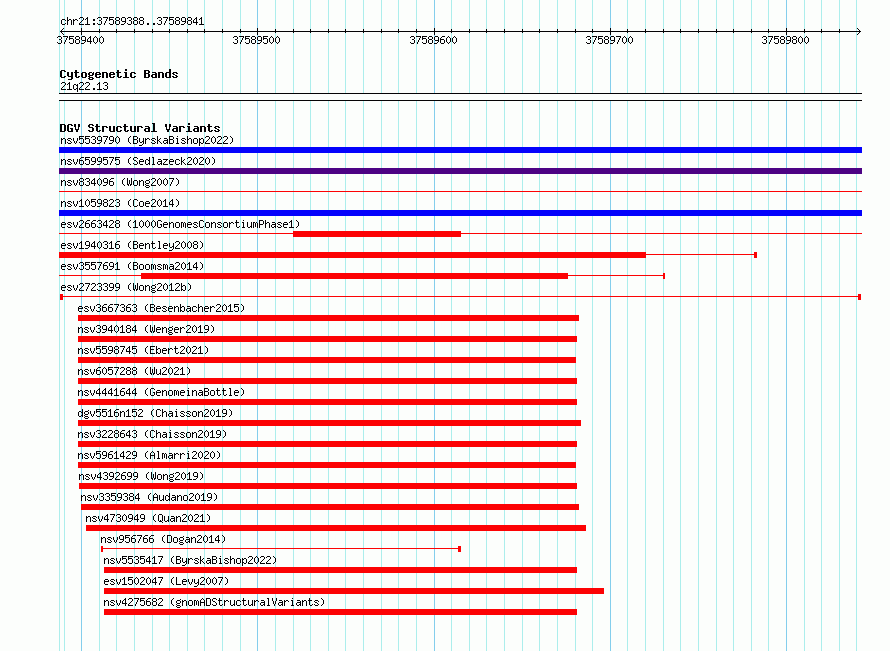Open the nsv4275682 (gnomADStructuralVariants) label
This screenshot has height=651, width=890.
pyautogui.click(x=214, y=602)
